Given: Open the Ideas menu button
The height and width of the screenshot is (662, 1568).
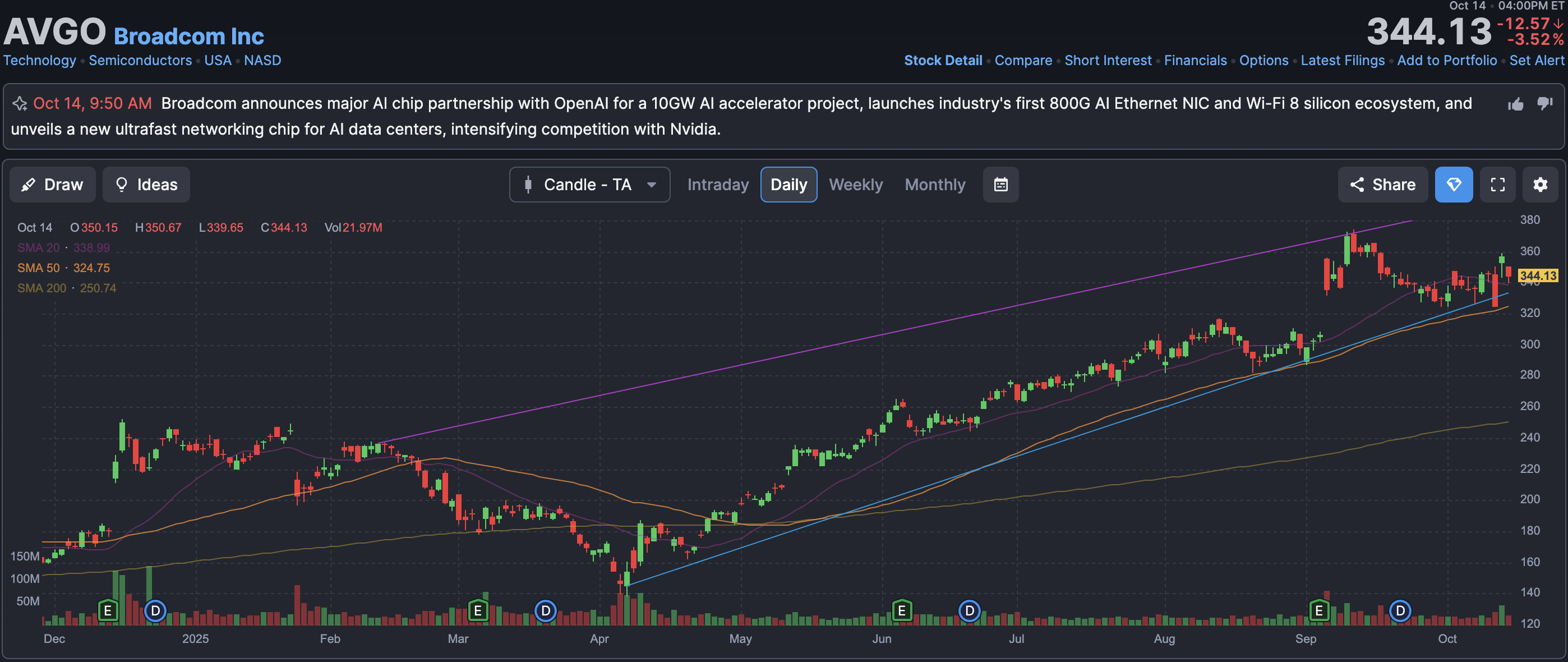Looking at the screenshot, I should pos(146,185).
